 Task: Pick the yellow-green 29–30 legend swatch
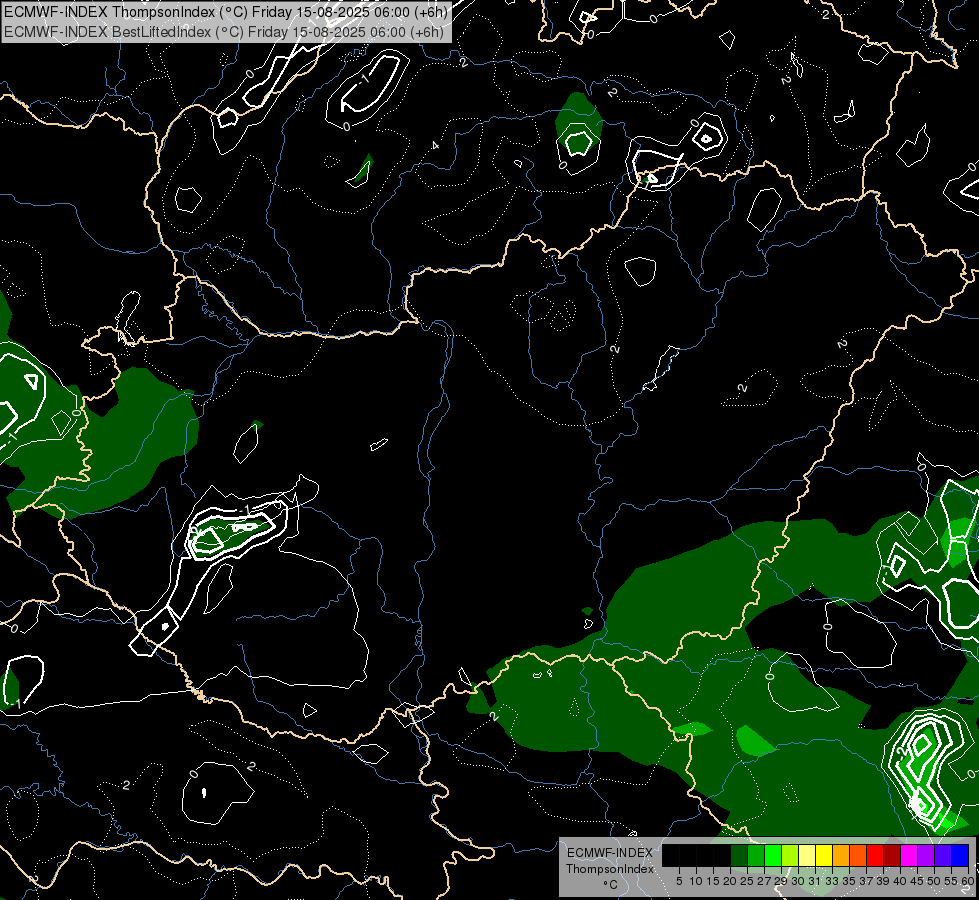tap(790, 855)
